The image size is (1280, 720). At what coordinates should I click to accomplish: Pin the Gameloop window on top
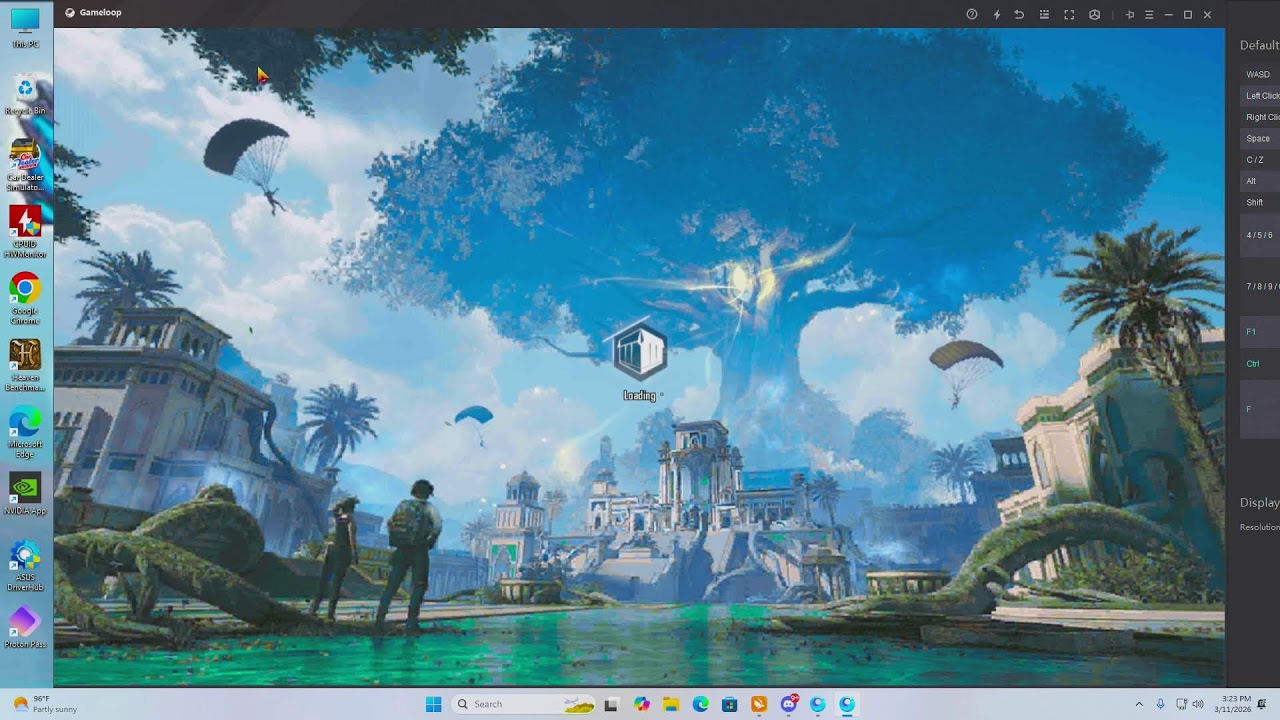pos(1130,14)
